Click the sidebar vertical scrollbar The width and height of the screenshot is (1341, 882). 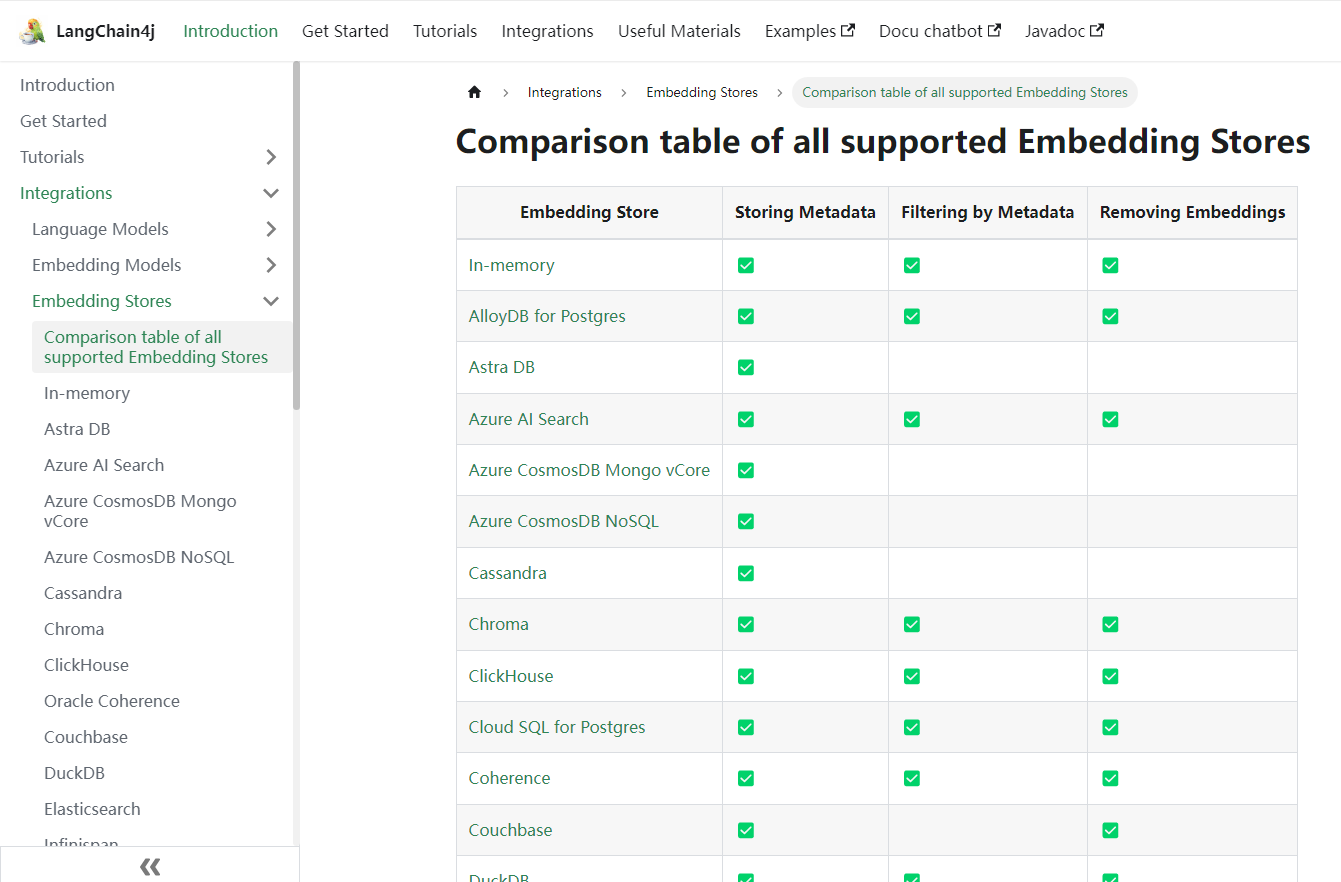click(296, 235)
